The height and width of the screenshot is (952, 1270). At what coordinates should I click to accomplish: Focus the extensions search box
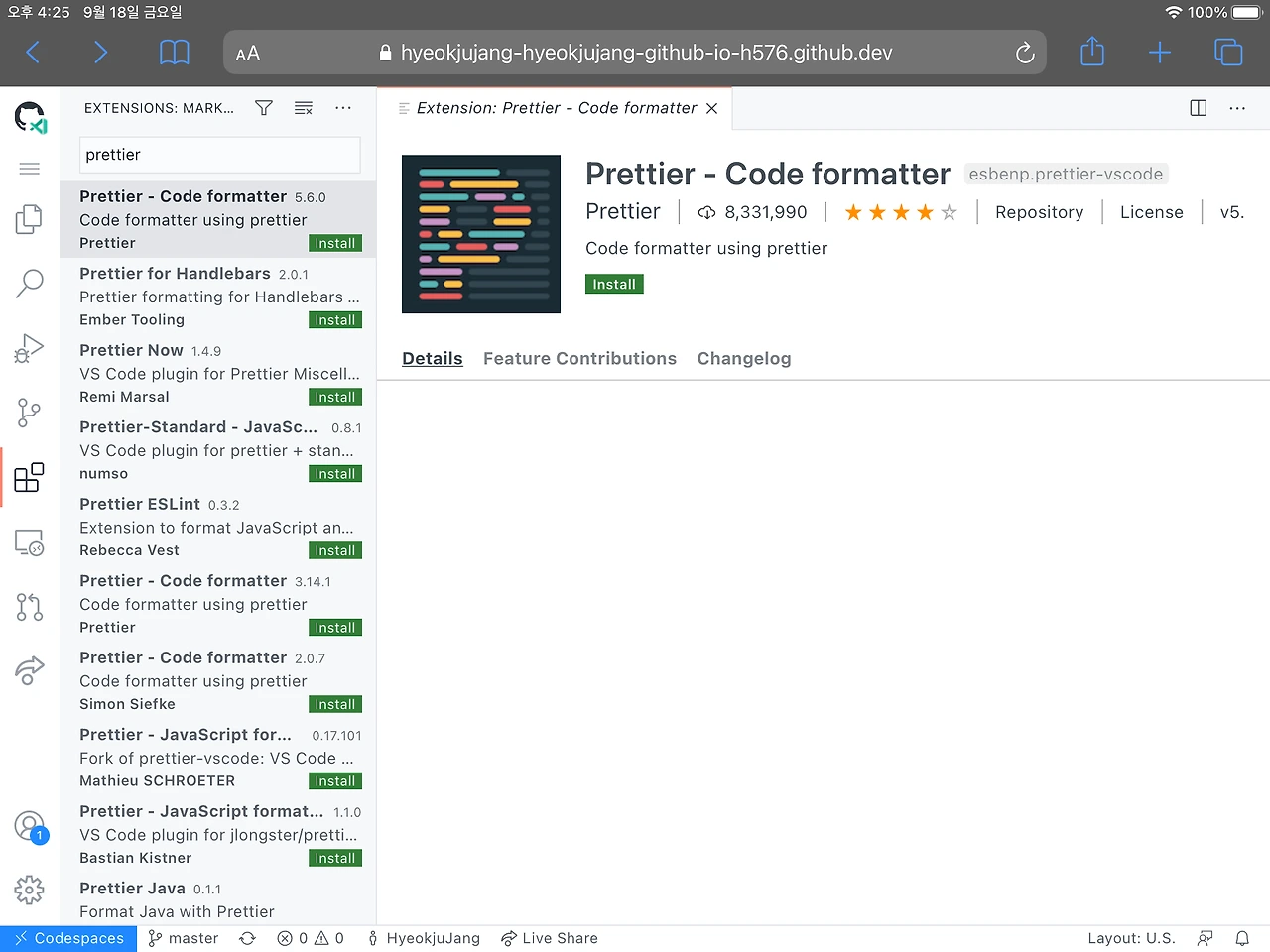click(x=220, y=155)
